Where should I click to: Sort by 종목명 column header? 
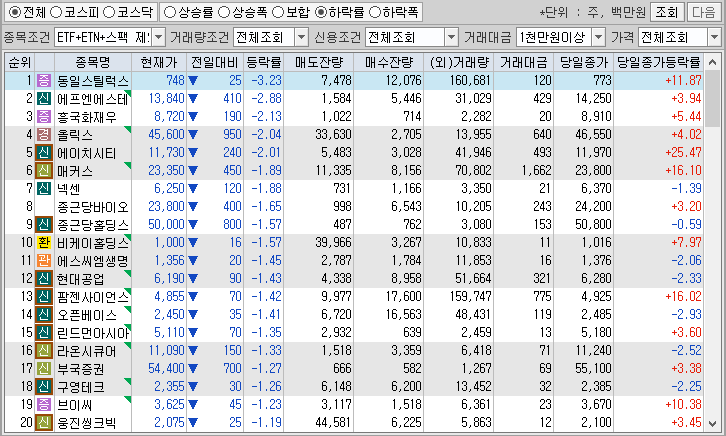tap(93, 62)
